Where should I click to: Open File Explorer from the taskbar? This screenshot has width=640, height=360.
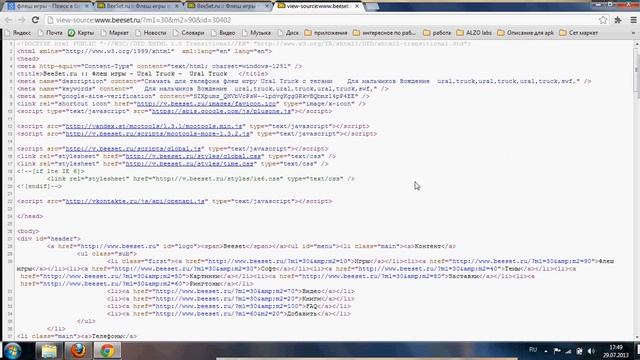(x=49, y=351)
